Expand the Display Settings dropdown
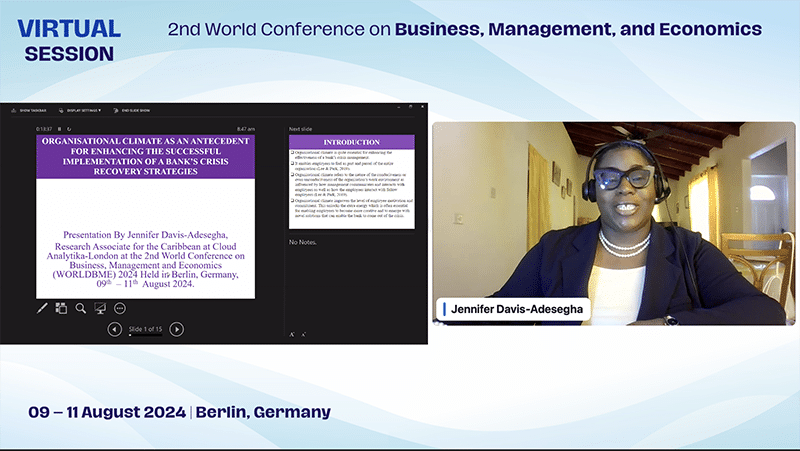 tap(83, 109)
